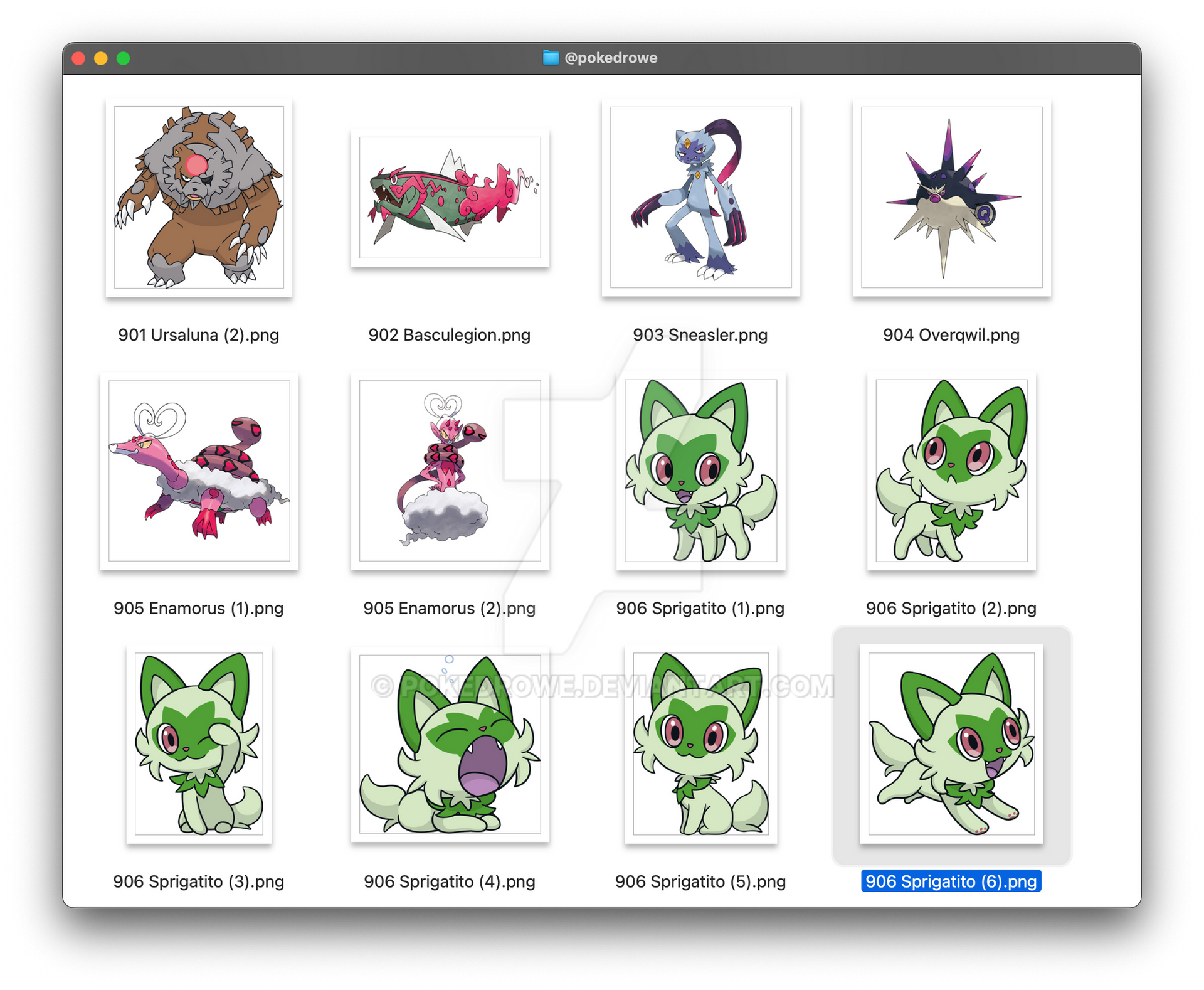Click the filename 903 Sneasler.png
1204x990 pixels.
point(700,335)
